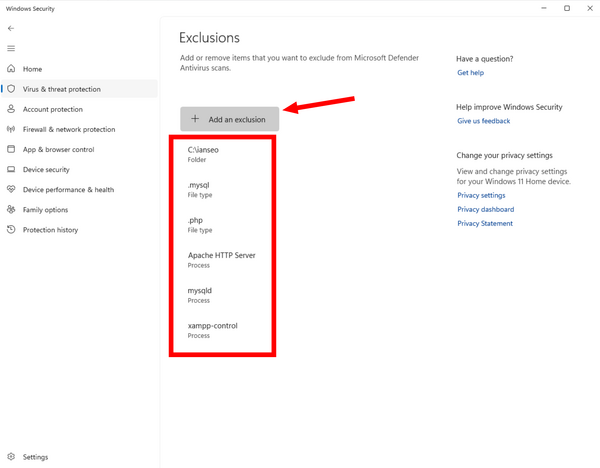The image size is (600, 468).
Task: Click 'Help improve Windows Security' heading
Action: (509, 107)
